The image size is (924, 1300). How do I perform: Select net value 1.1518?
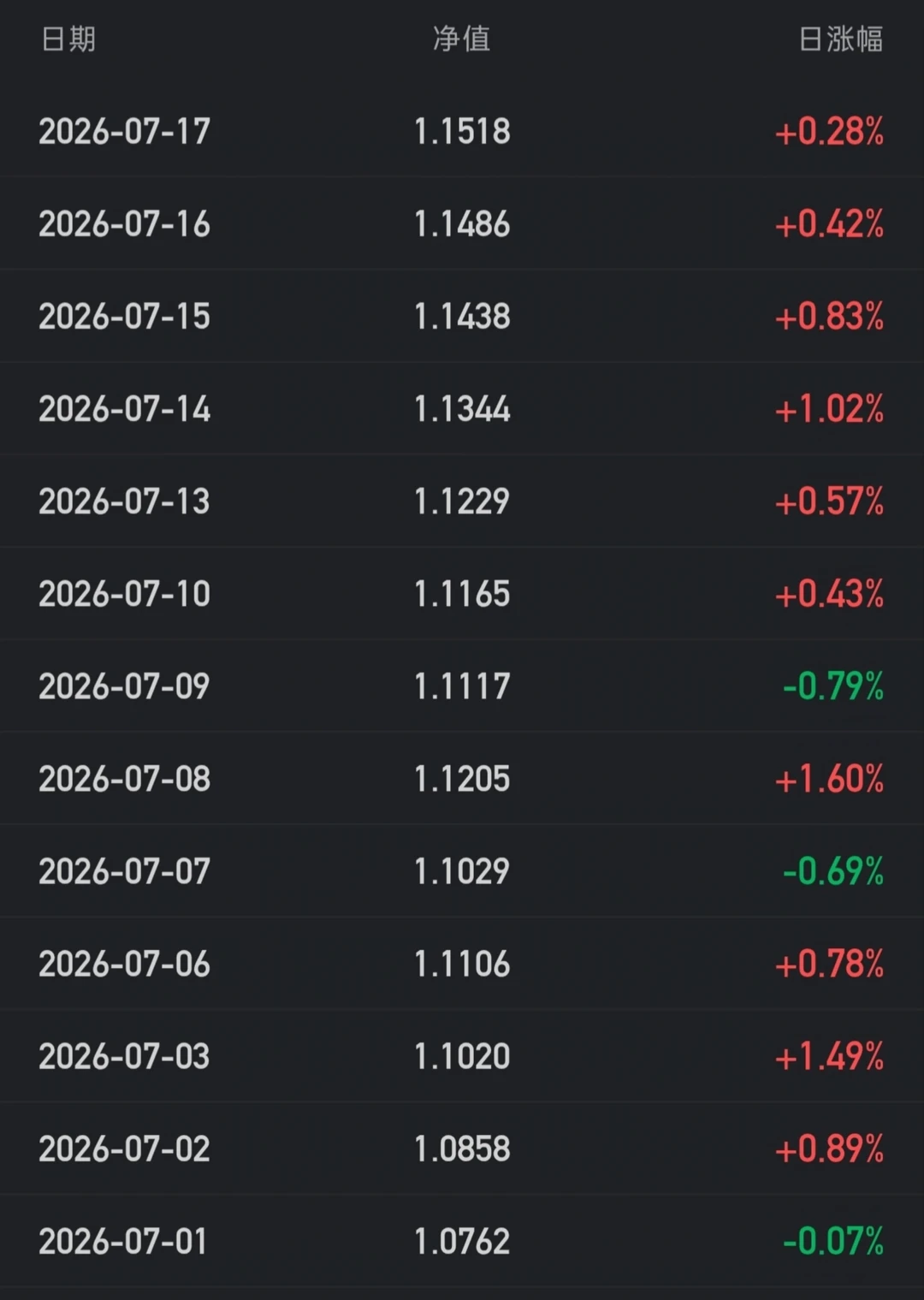pyautogui.click(x=462, y=132)
